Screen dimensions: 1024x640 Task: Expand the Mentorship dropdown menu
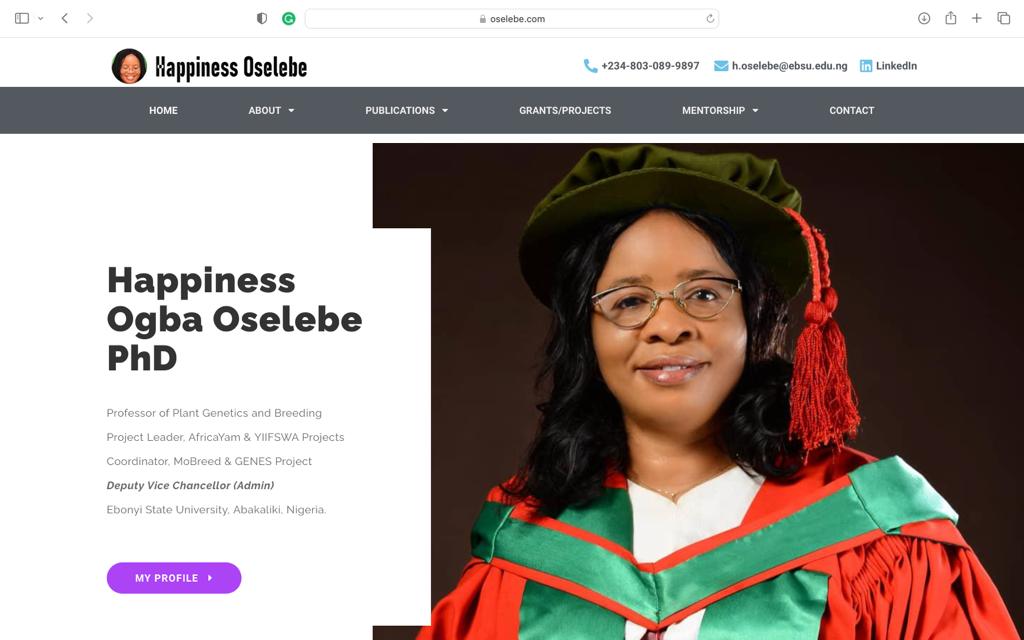pyautogui.click(x=720, y=110)
